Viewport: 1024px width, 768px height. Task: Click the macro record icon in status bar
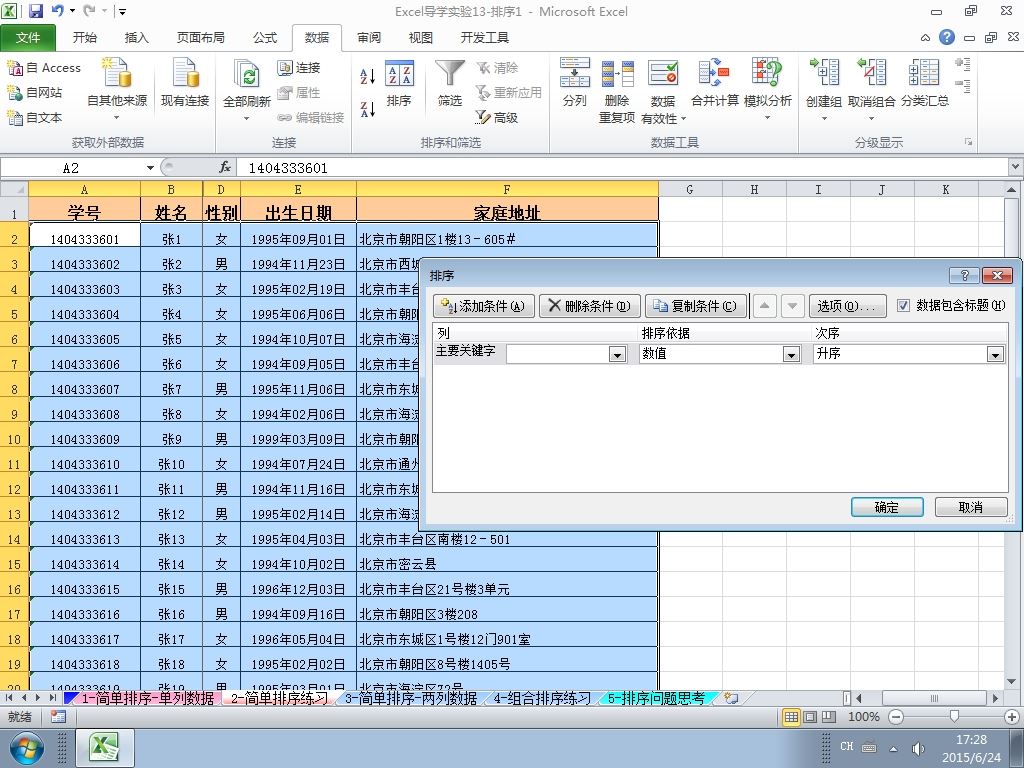(58, 717)
